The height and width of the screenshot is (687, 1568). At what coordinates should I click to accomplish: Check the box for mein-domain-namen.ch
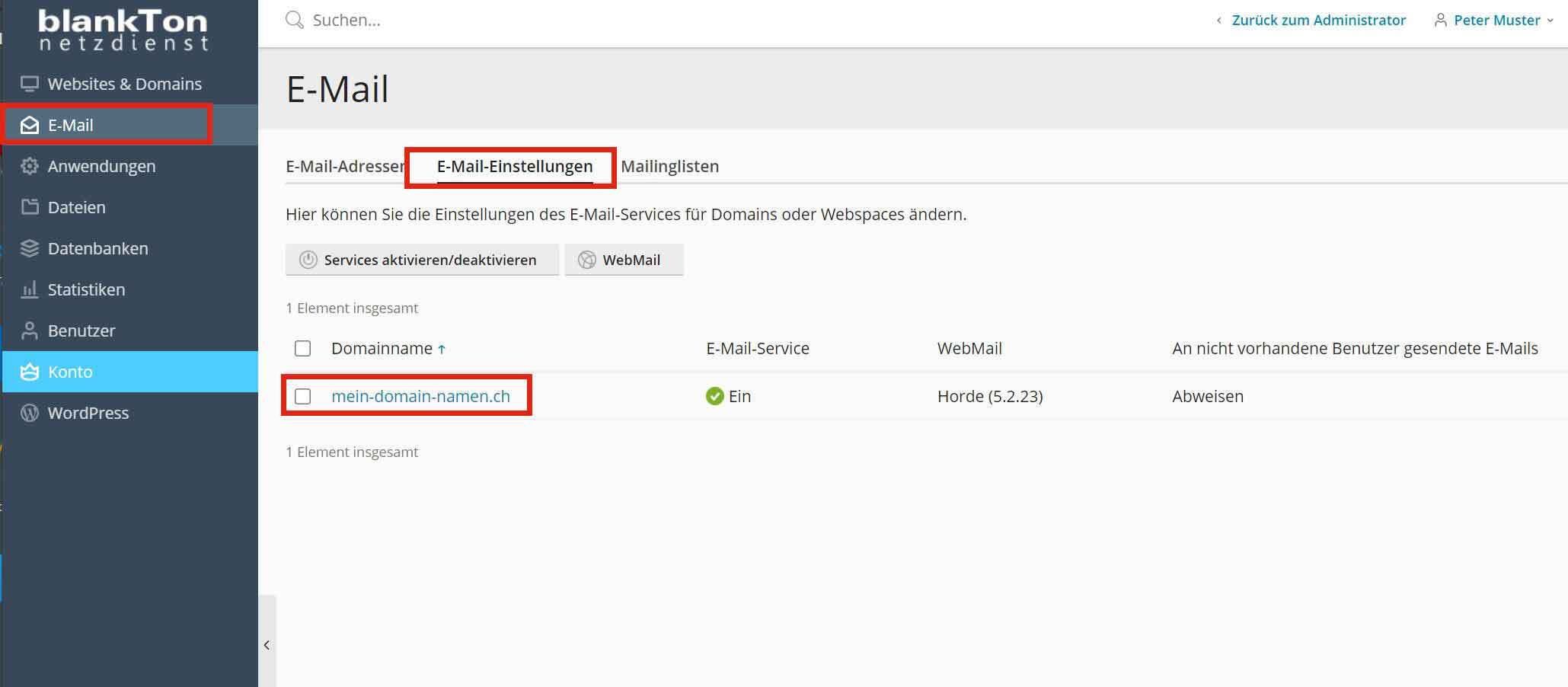tap(302, 396)
